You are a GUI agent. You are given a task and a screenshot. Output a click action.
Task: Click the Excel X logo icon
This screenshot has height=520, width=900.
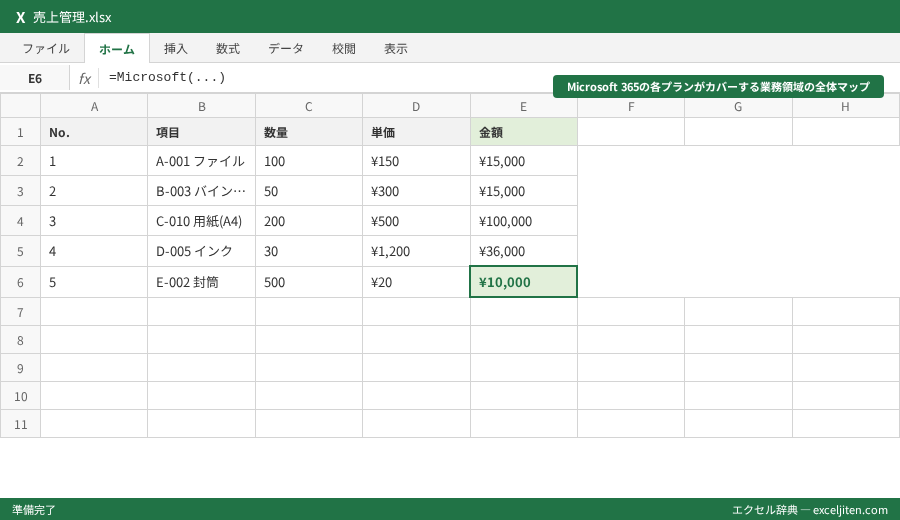(x=21, y=17)
